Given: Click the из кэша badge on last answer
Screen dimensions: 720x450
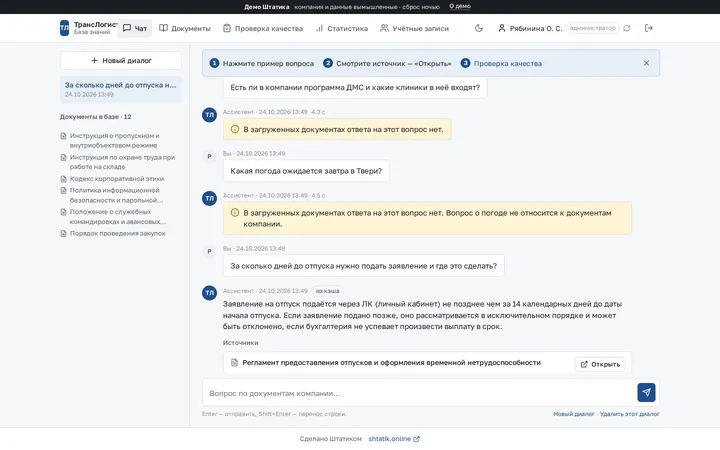Looking at the screenshot, I should (327, 291).
